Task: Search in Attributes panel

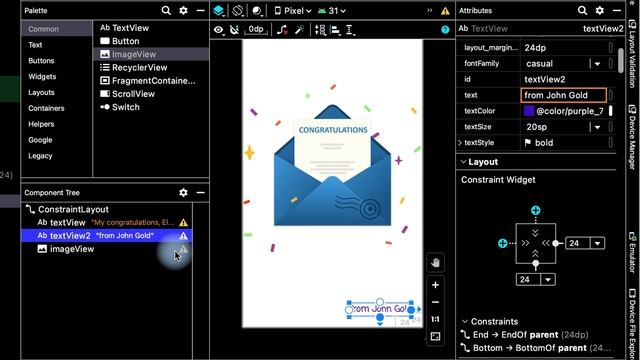Action: coord(582,11)
